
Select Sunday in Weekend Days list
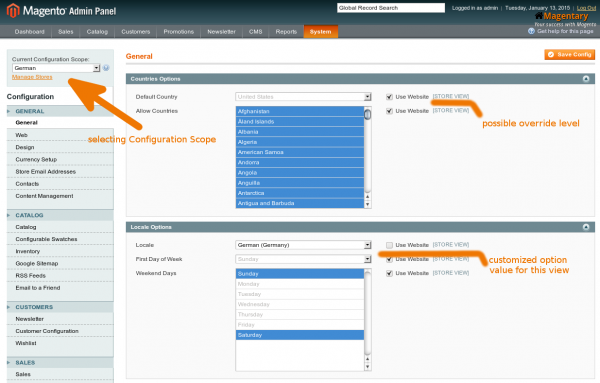point(300,274)
